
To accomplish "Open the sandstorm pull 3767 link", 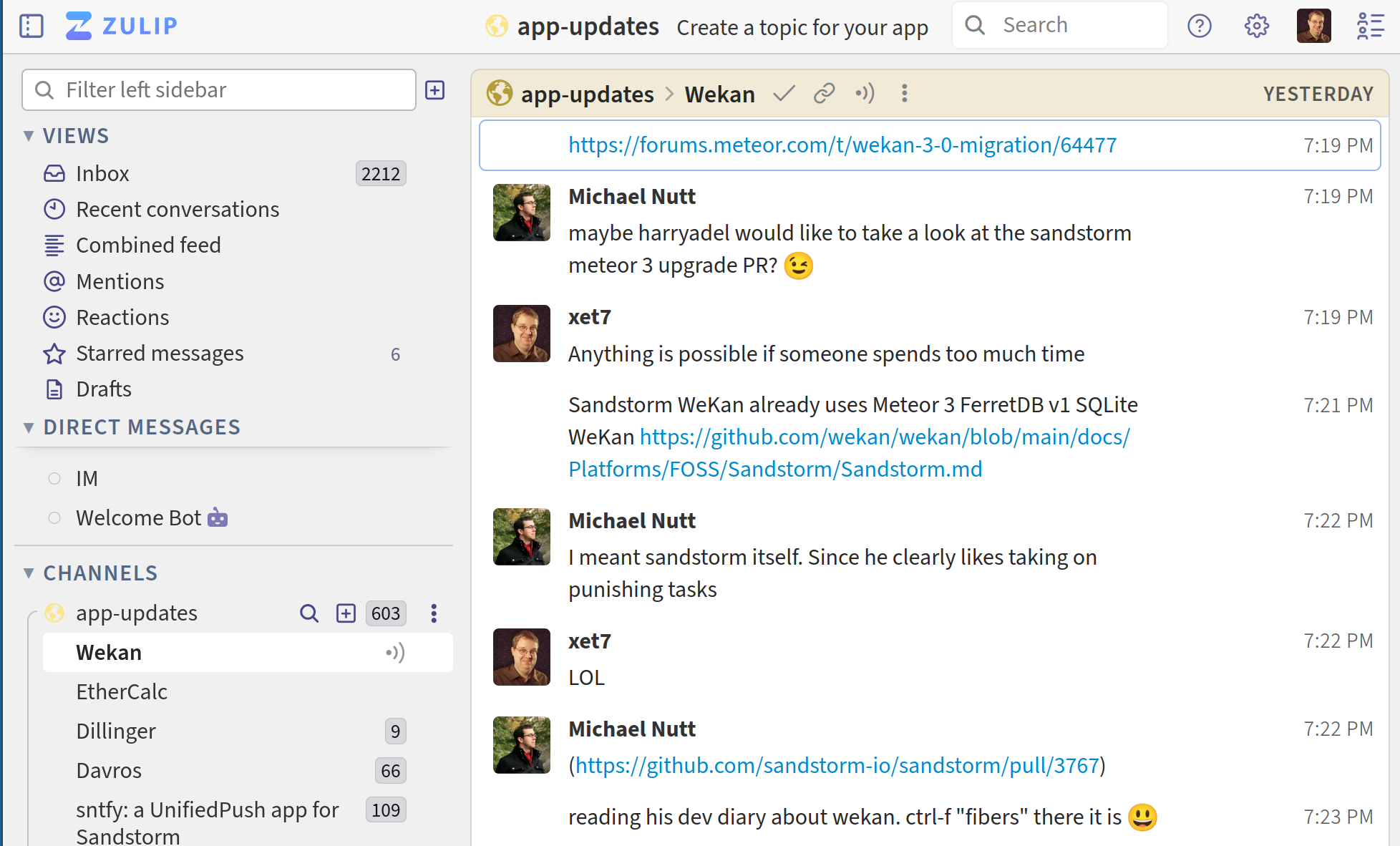I will pyautogui.click(x=837, y=766).
